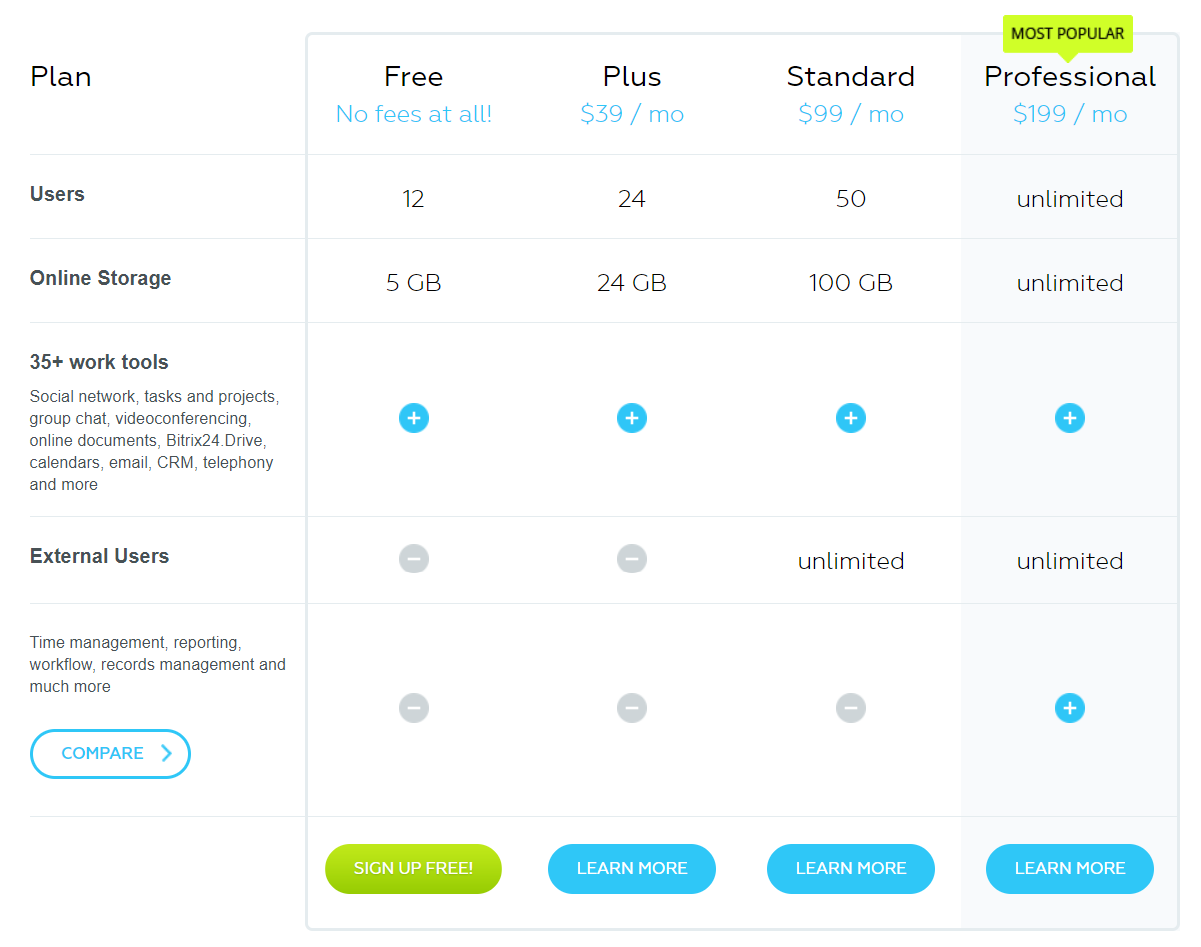
Task: Expand the Professional plan column header
Action: 1070,76
